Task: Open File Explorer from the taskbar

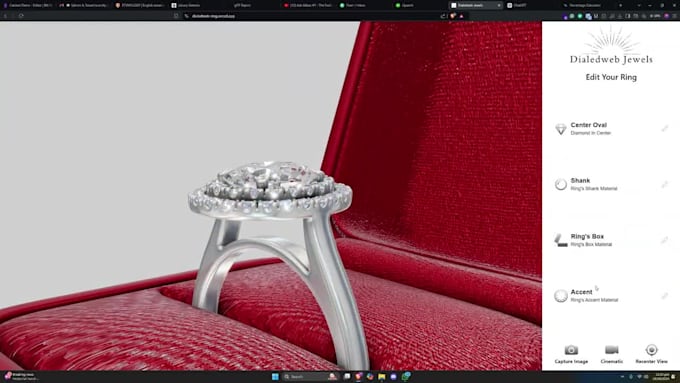Action: [382, 376]
